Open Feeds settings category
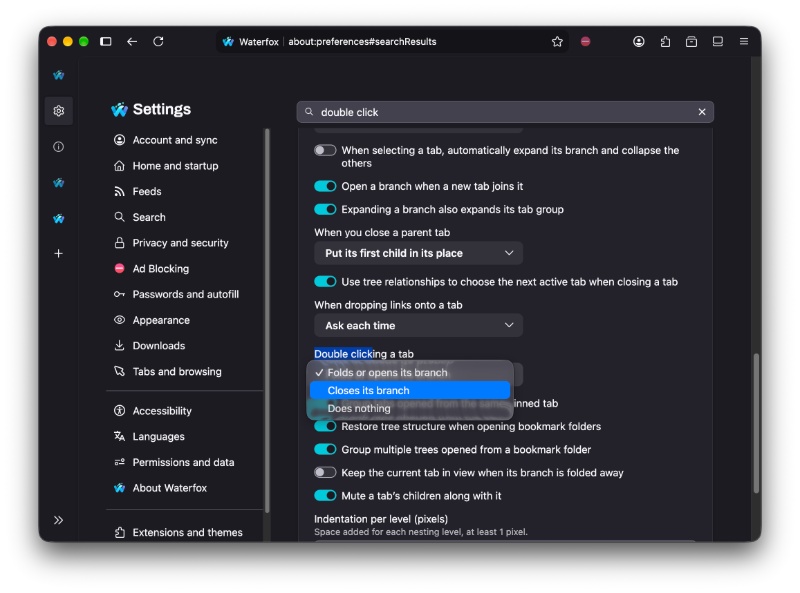 [x=138, y=191]
